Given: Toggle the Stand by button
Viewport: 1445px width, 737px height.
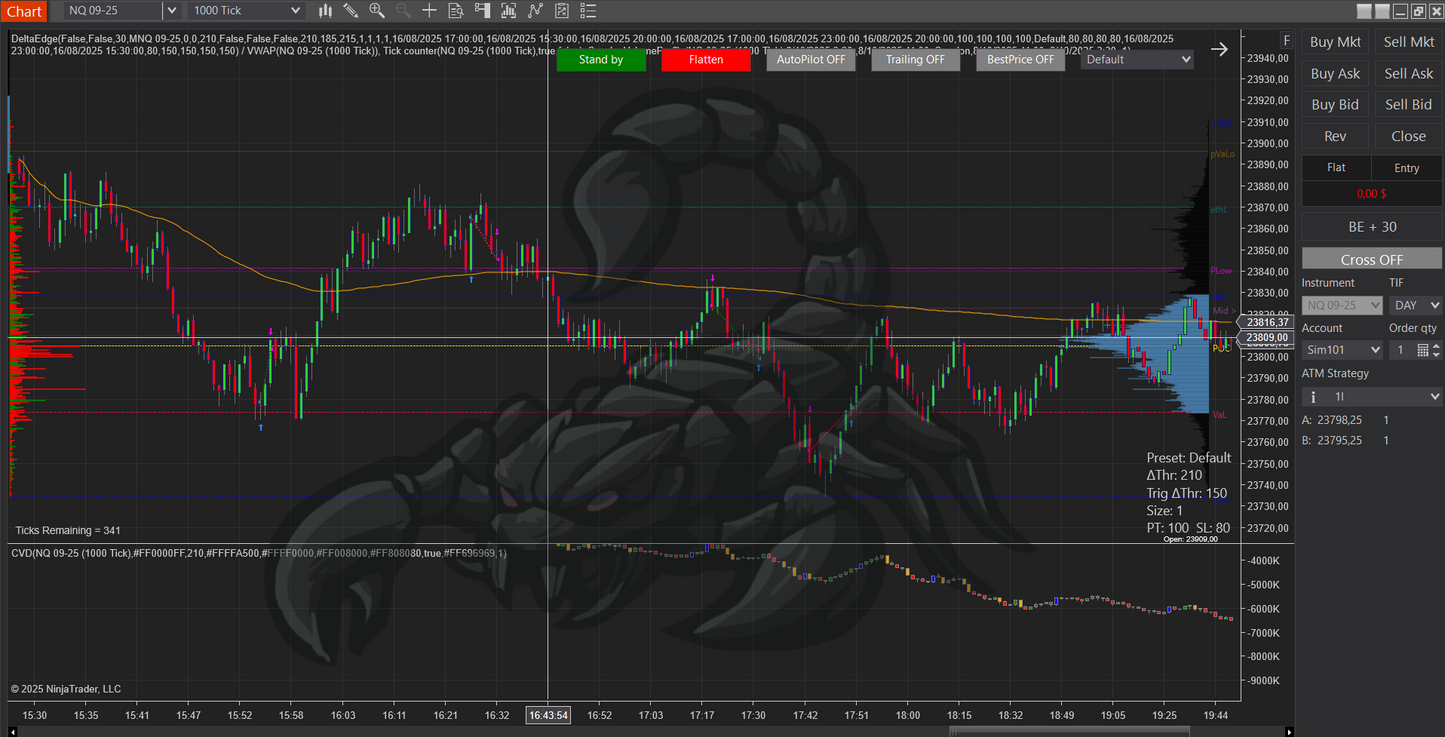Looking at the screenshot, I should coord(601,59).
